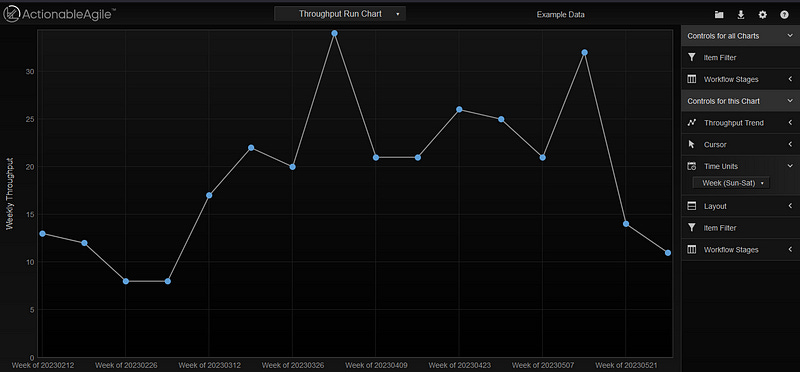The height and width of the screenshot is (372, 800).
Task: Select Throughput Trend label
Action: pyautogui.click(x=734, y=123)
